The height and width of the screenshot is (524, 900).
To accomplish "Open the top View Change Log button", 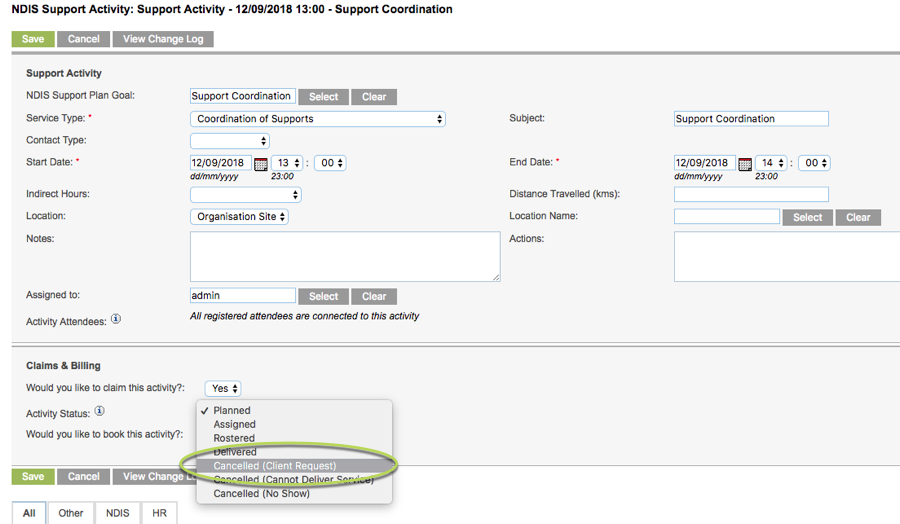I will [163, 39].
